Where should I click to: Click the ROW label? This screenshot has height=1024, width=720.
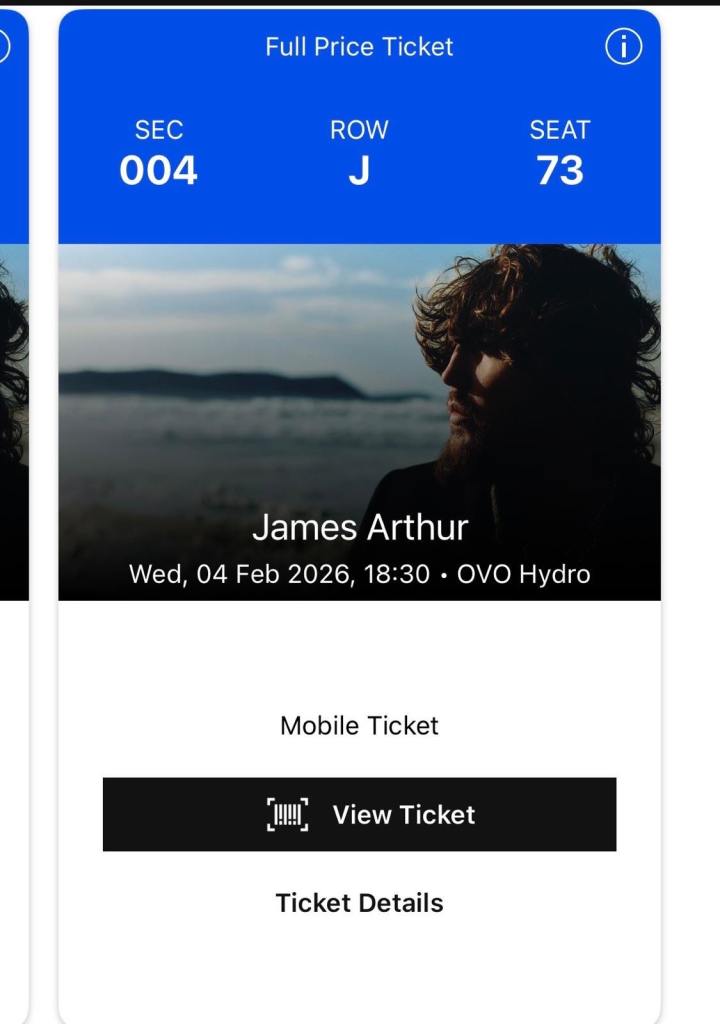coord(359,130)
